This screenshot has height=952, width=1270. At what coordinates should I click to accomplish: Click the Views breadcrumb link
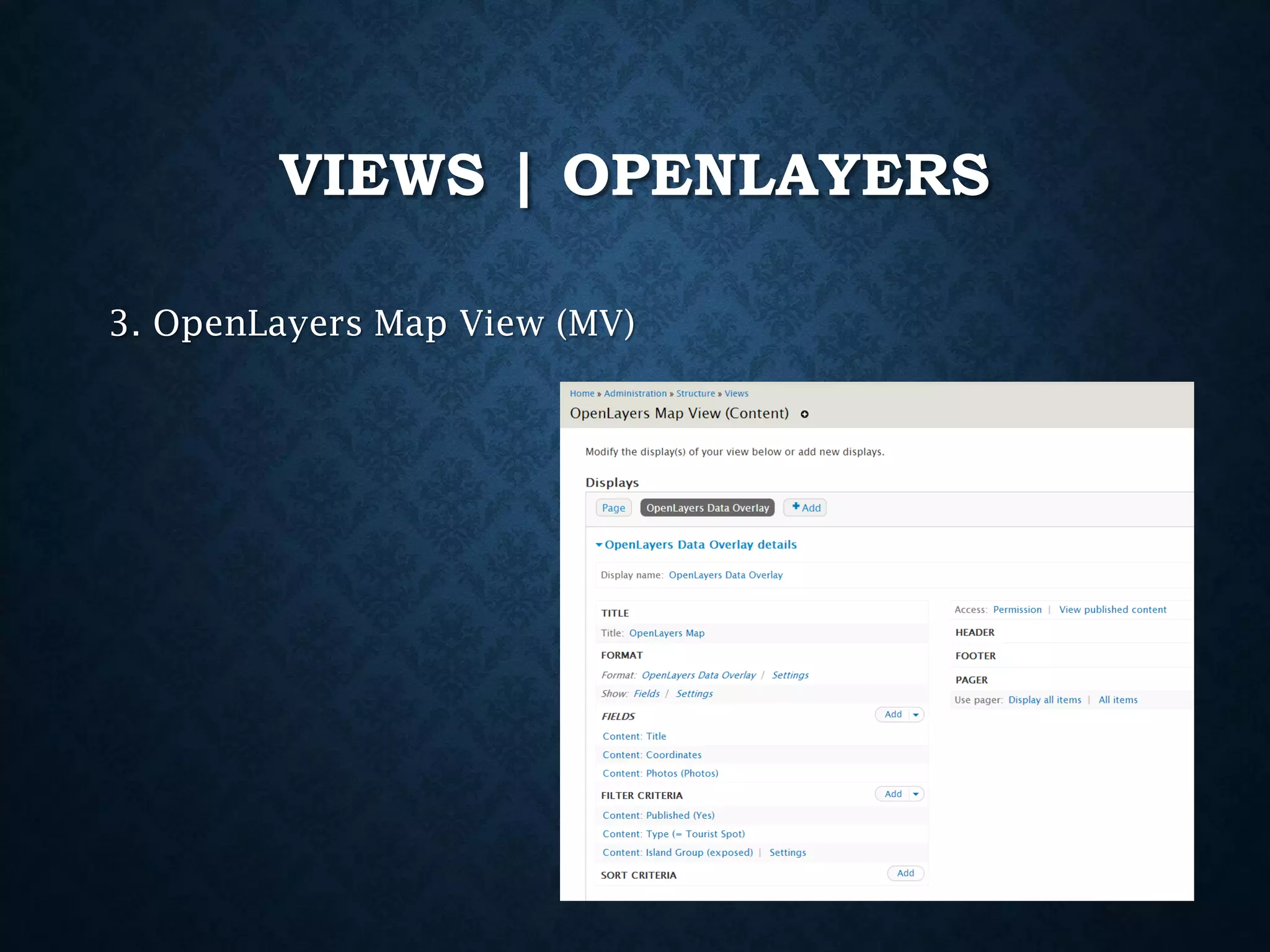point(736,394)
